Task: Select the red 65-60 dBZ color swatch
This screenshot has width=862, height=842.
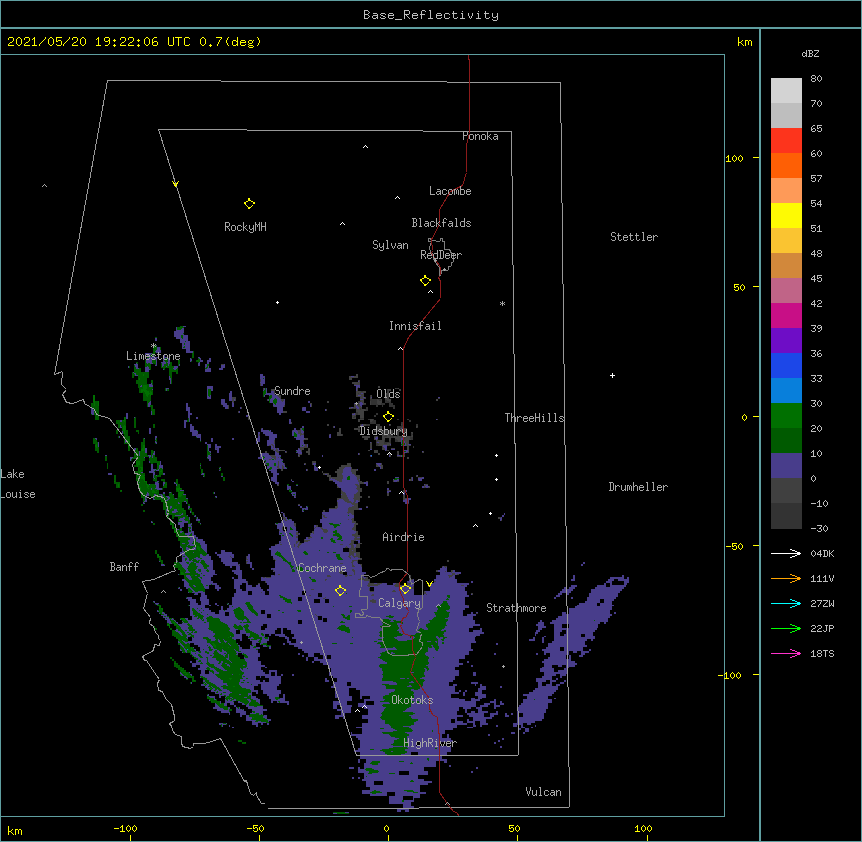Action: click(x=786, y=141)
